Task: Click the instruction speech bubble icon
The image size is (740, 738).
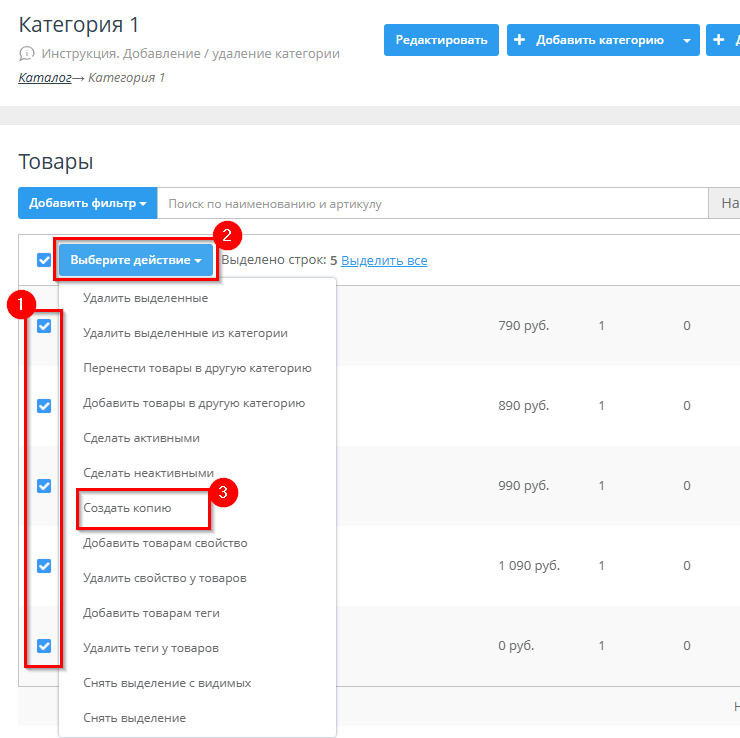Action: click(27, 54)
